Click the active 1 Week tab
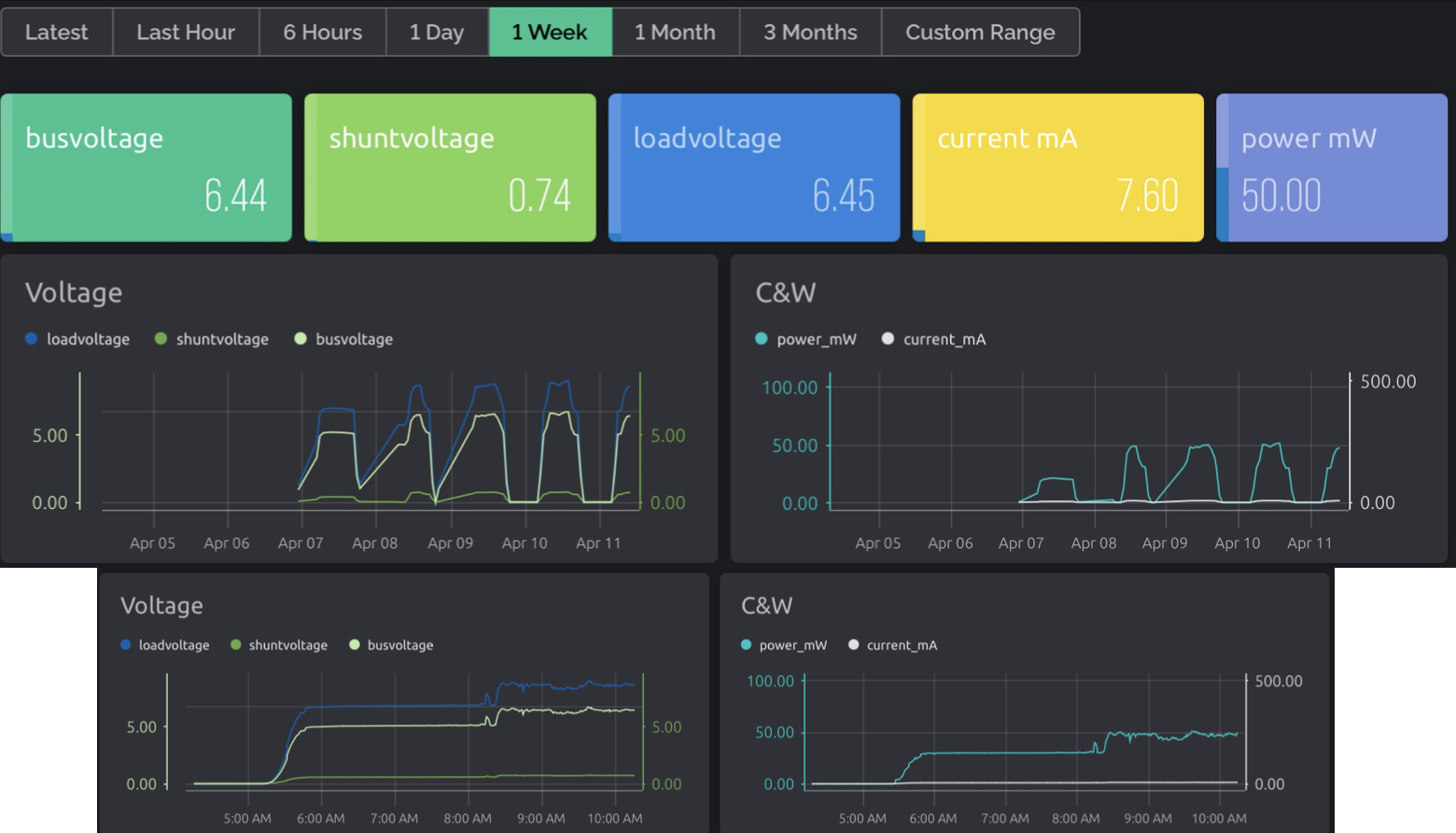The width and height of the screenshot is (1456, 833). click(550, 33)
